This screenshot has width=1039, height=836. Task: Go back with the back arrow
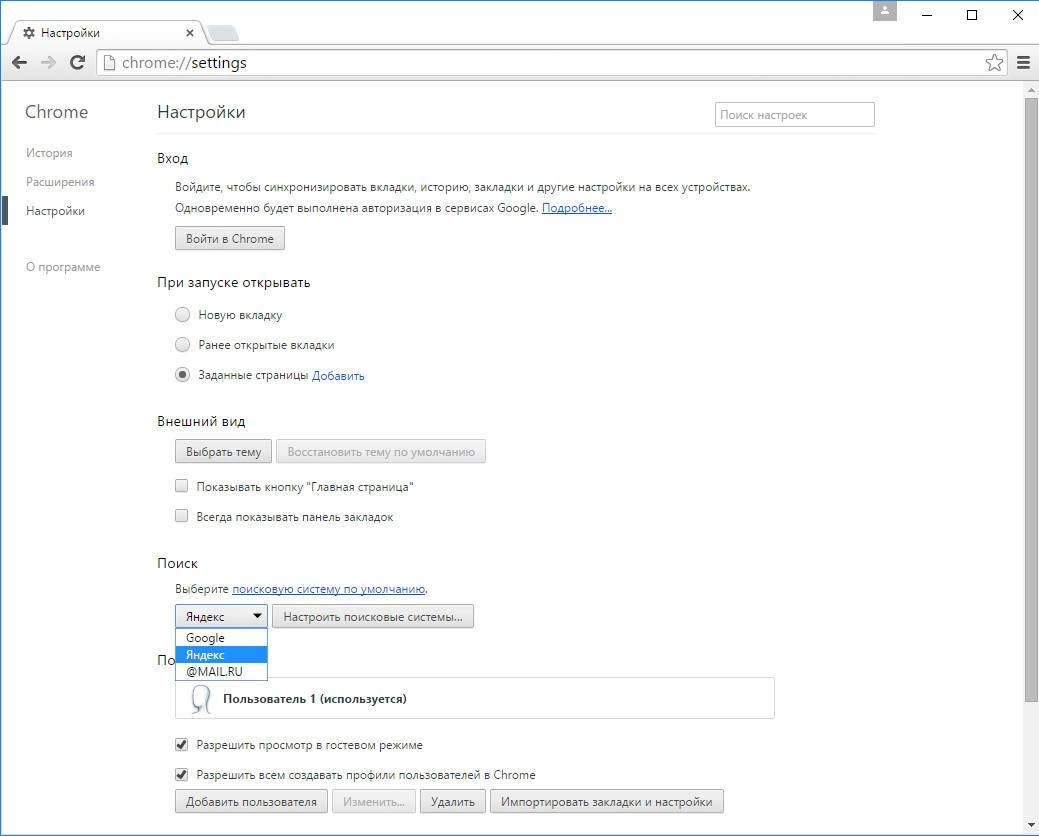[x=19, y=62]
